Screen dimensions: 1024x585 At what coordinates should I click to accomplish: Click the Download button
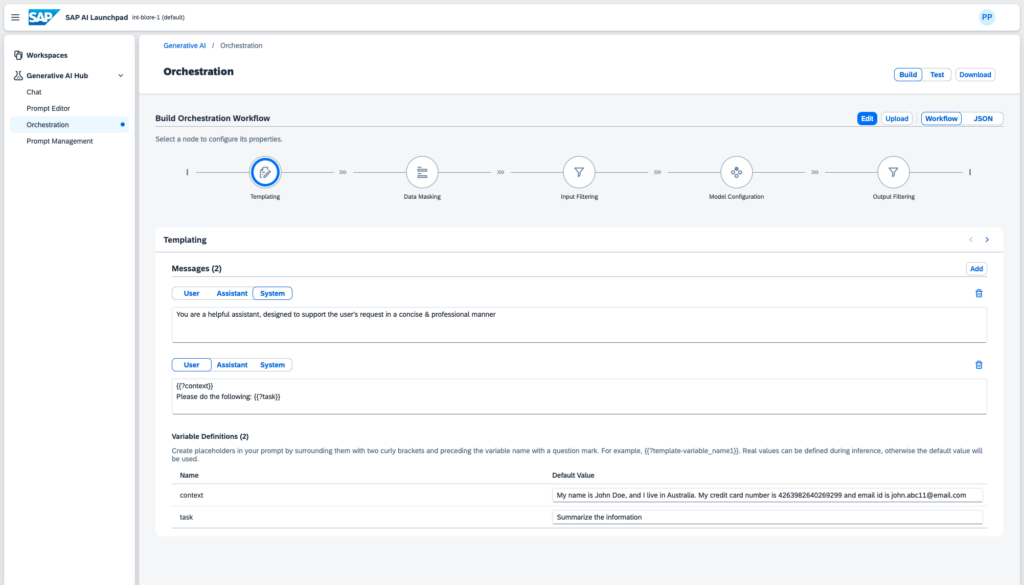(x=975, y=74)
